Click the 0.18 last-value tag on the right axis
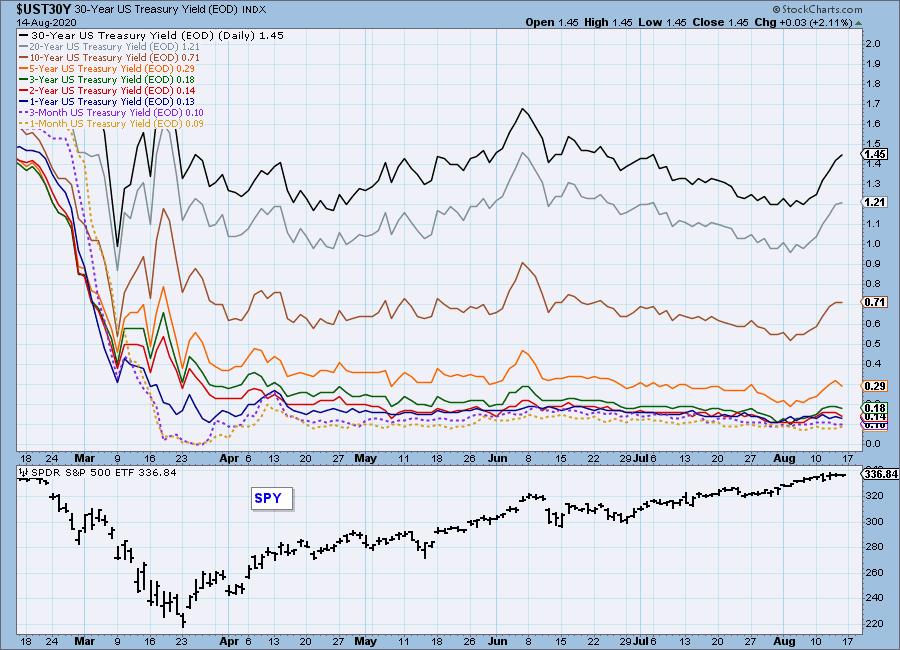This screenshot has height=650, width=900. point(874,408)
